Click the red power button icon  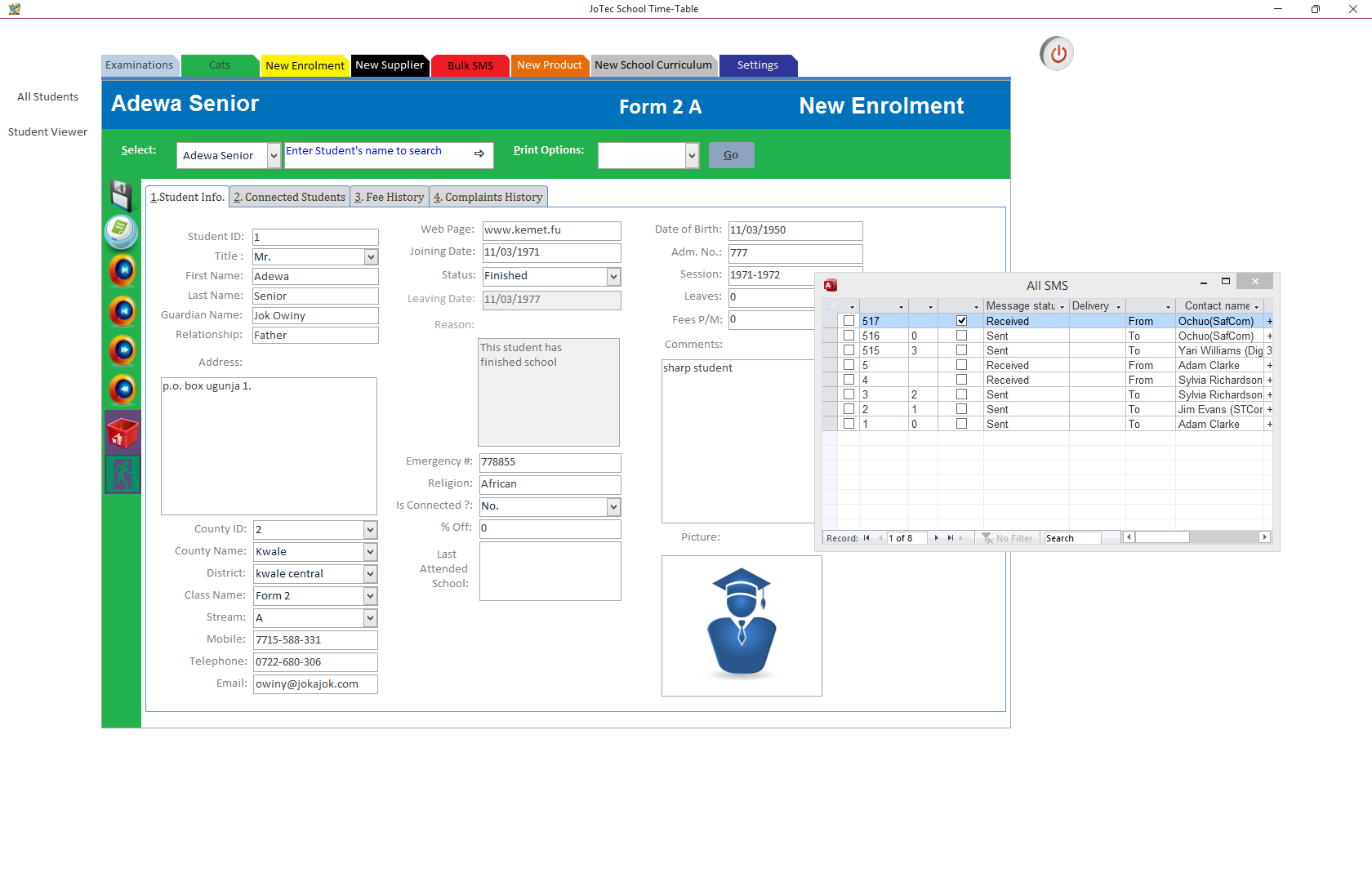tap(1058, 54)
